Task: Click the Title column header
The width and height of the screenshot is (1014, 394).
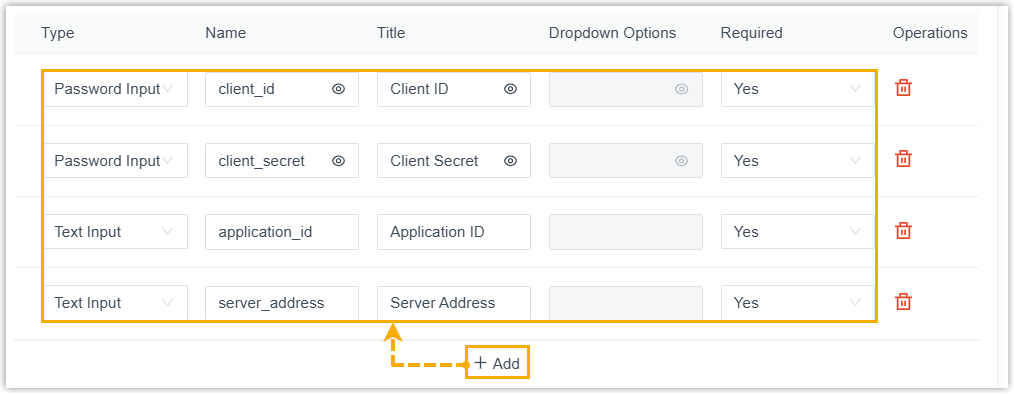Action: coord(391,33)
